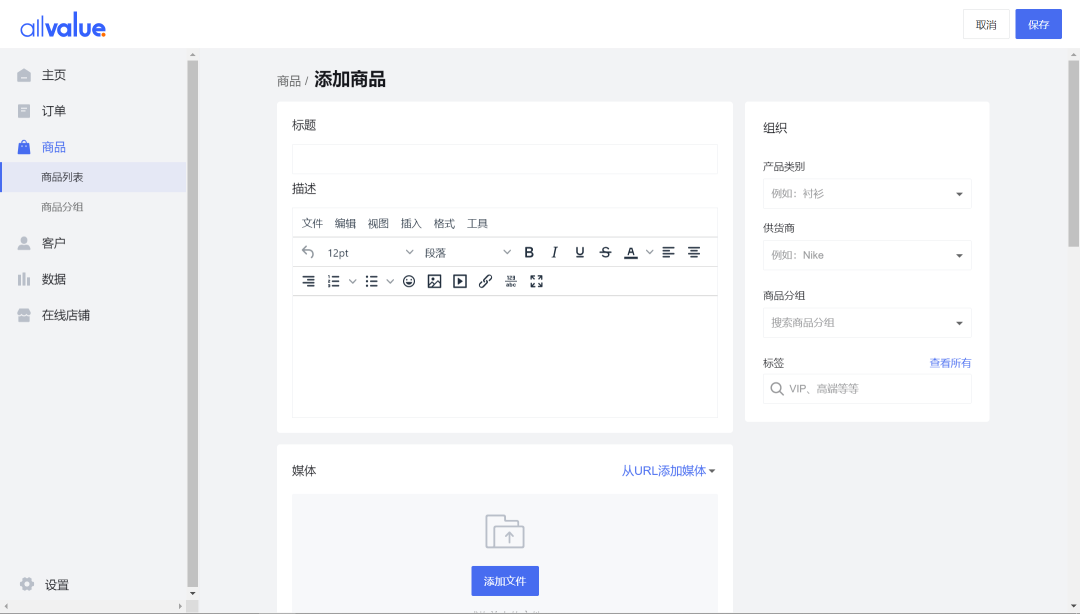The height and width of the screenshot is (614, 1080).
Task: Expand bulleted list style options
Action: 390,281
